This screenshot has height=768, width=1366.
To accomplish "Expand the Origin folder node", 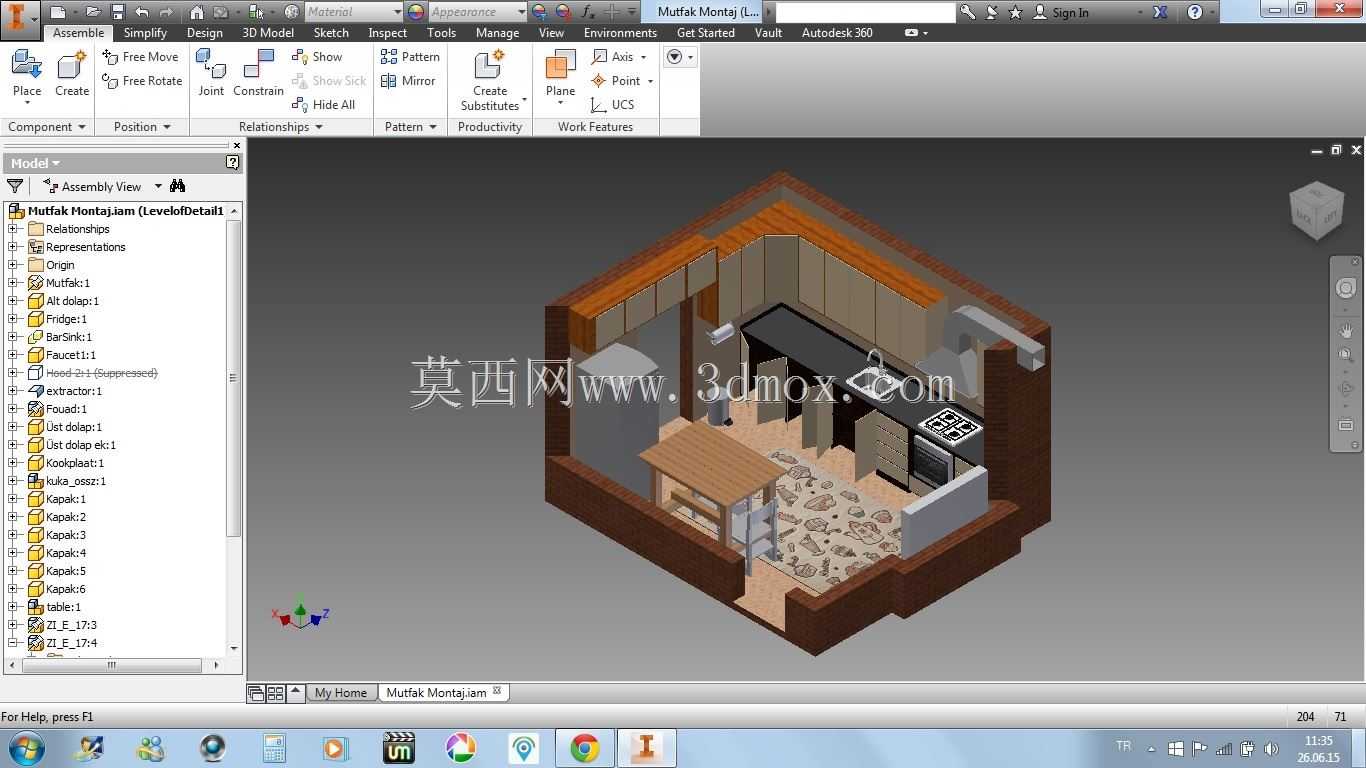I will tap(14, 265).
